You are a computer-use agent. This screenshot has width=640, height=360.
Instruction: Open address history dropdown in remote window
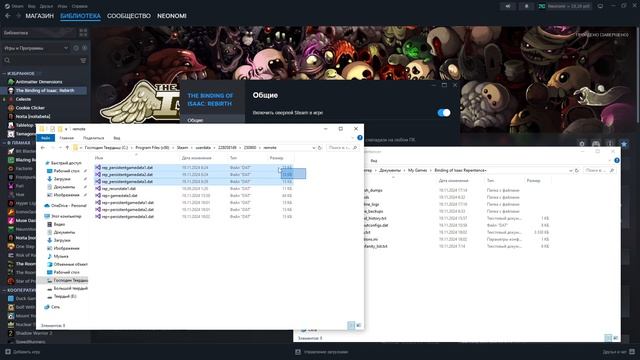pyautogui.click(x=313, y=148)
